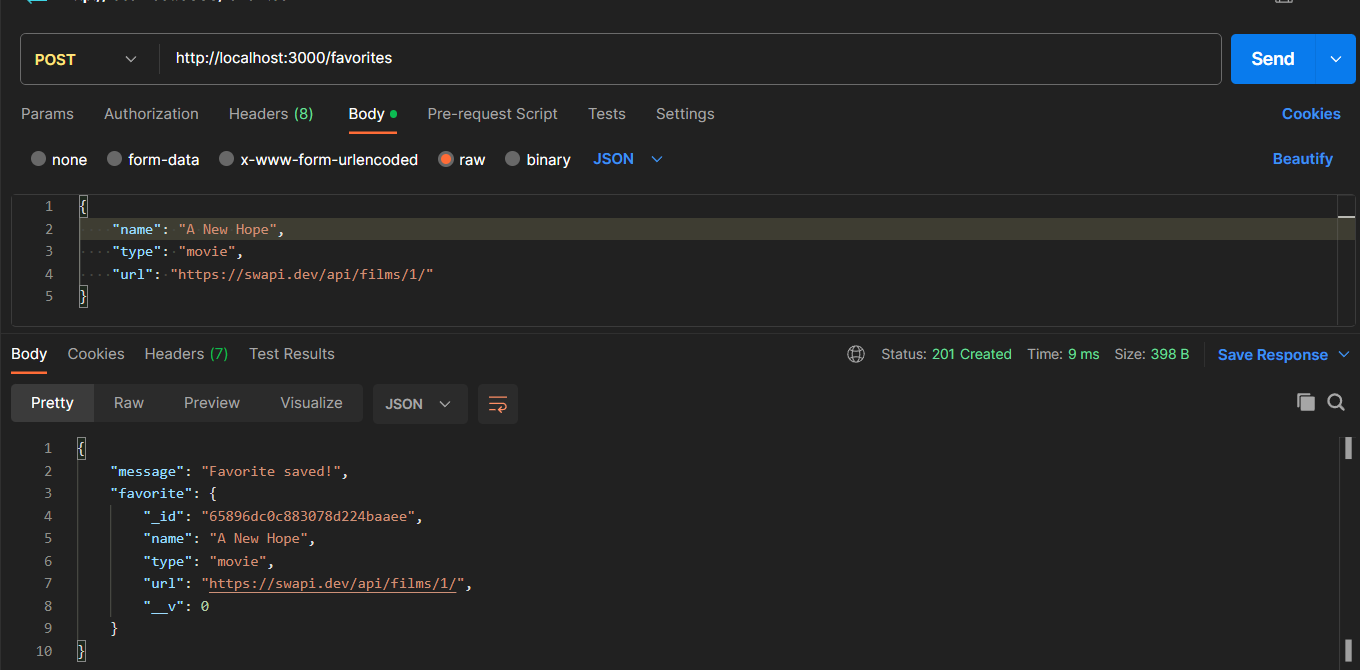Choose the binary body option
This screenshot has height=670, width=1360.
513,159
